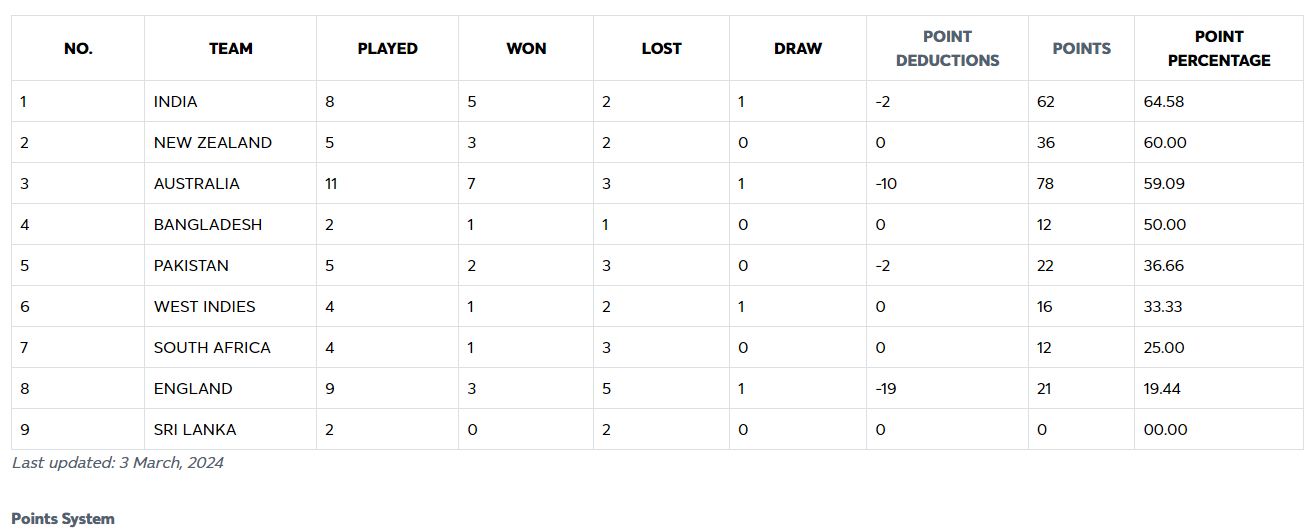The image size is (1316, 530).
Task: Click the AUSTRALIA team name
Action: pos(197,184)
